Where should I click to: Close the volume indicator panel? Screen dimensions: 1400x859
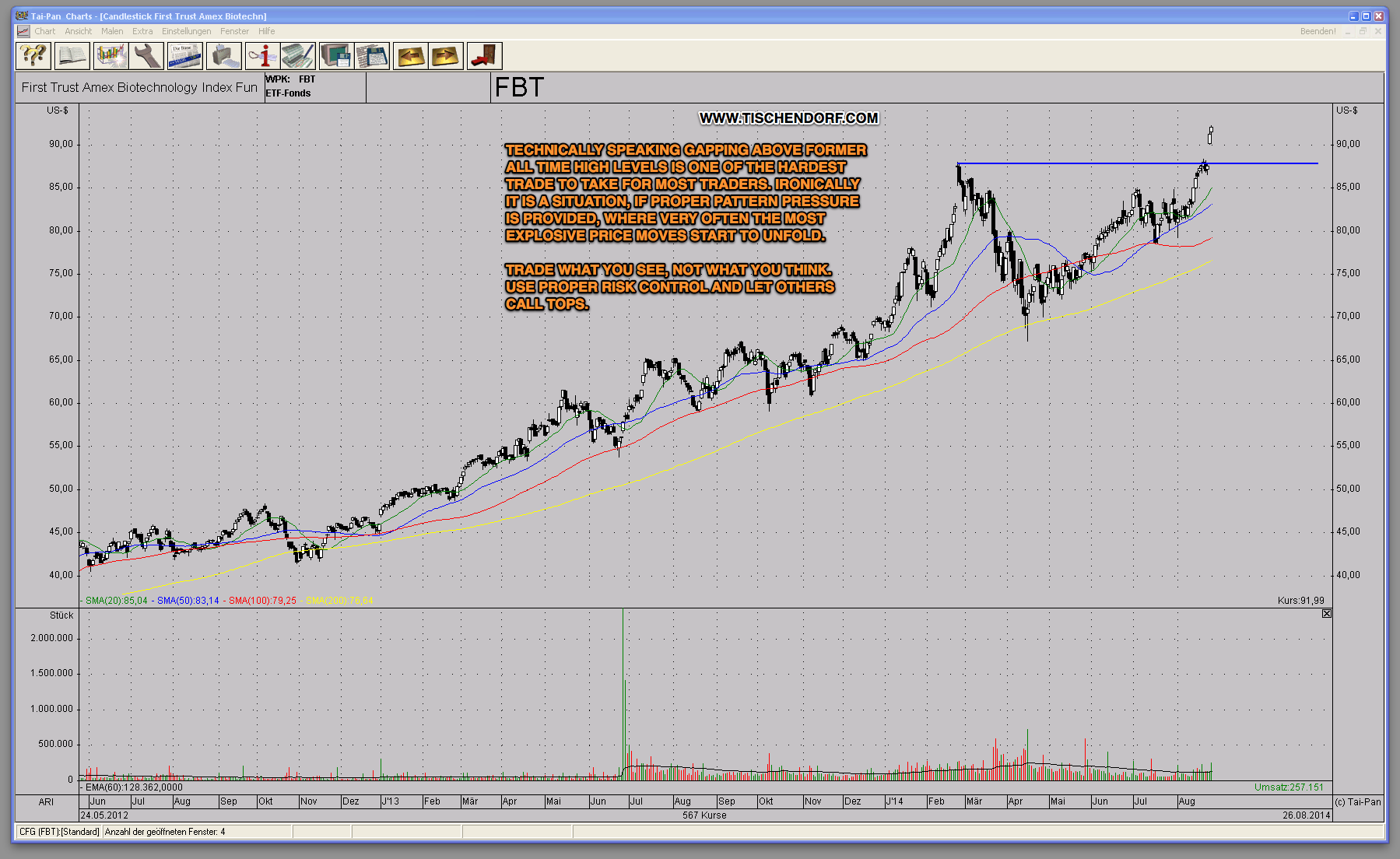point(1327,614)
